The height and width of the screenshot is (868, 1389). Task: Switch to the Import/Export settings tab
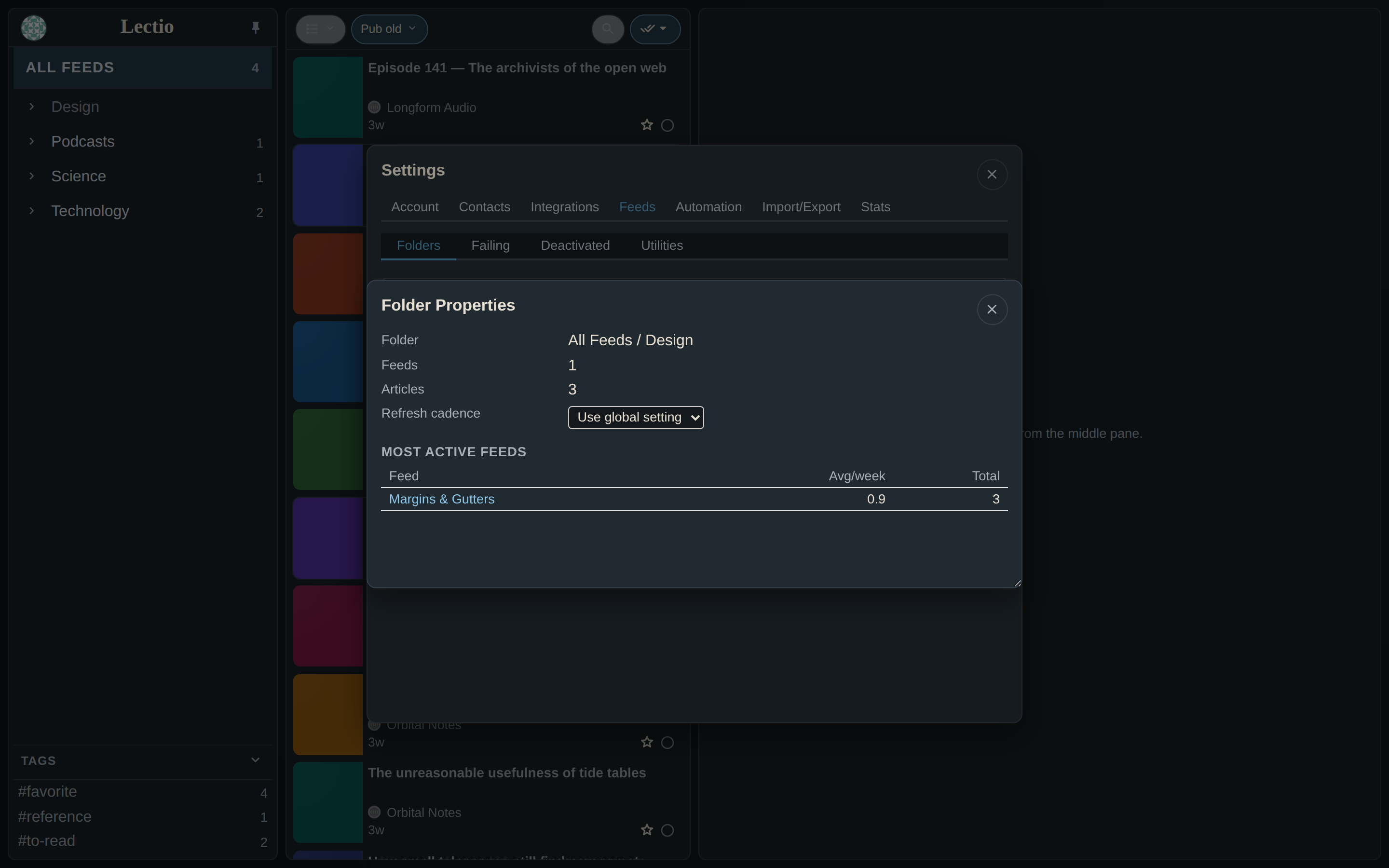coord(801,207)
